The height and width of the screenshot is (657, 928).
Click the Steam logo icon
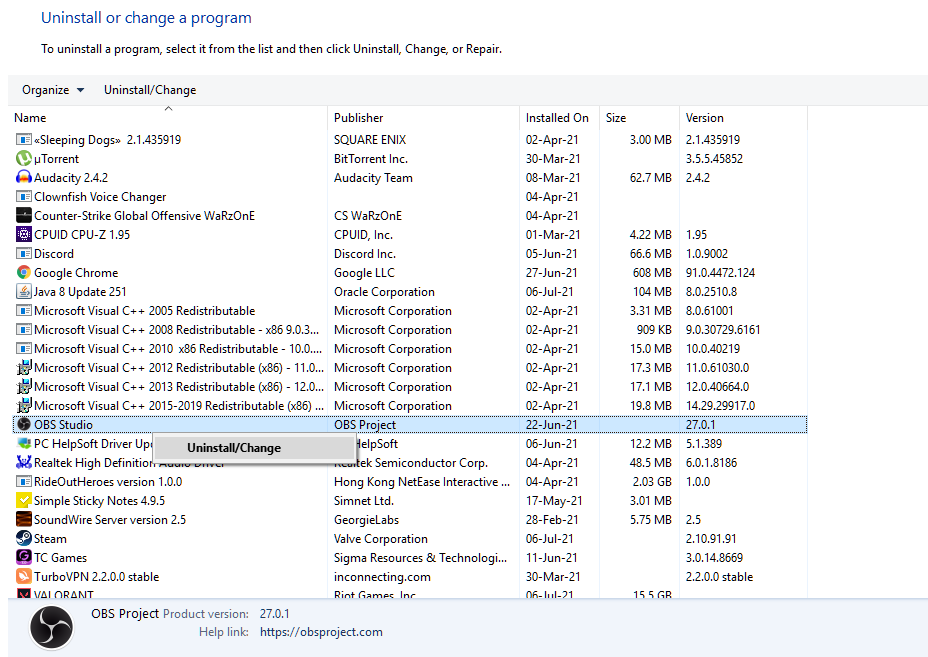24,538
